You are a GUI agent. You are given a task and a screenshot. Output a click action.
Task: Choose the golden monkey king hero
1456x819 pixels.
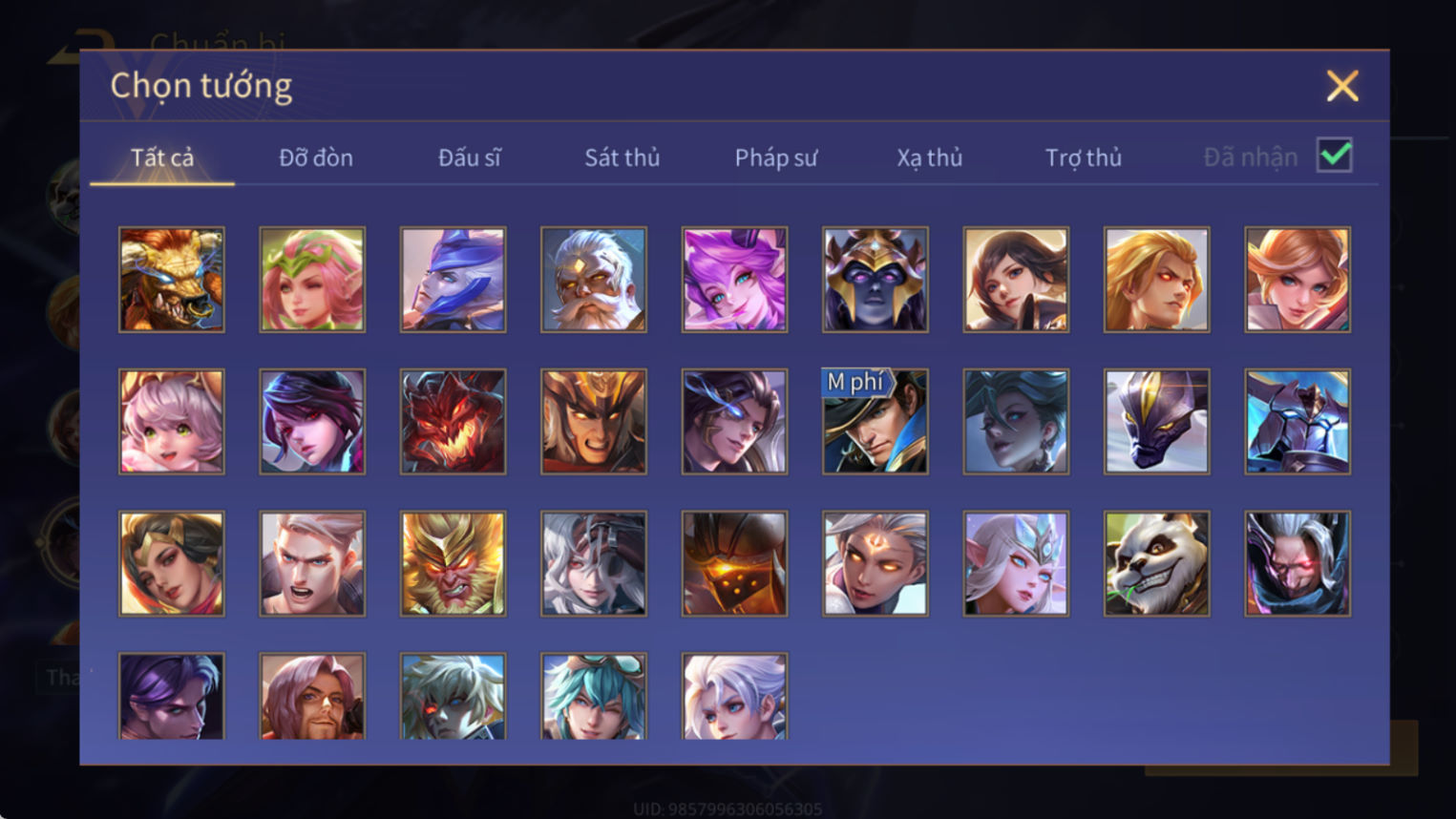[x=453, y=563]
